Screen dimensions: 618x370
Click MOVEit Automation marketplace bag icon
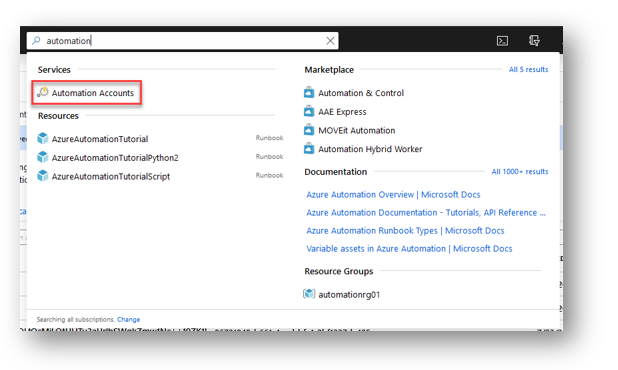(x=309, y=130)
